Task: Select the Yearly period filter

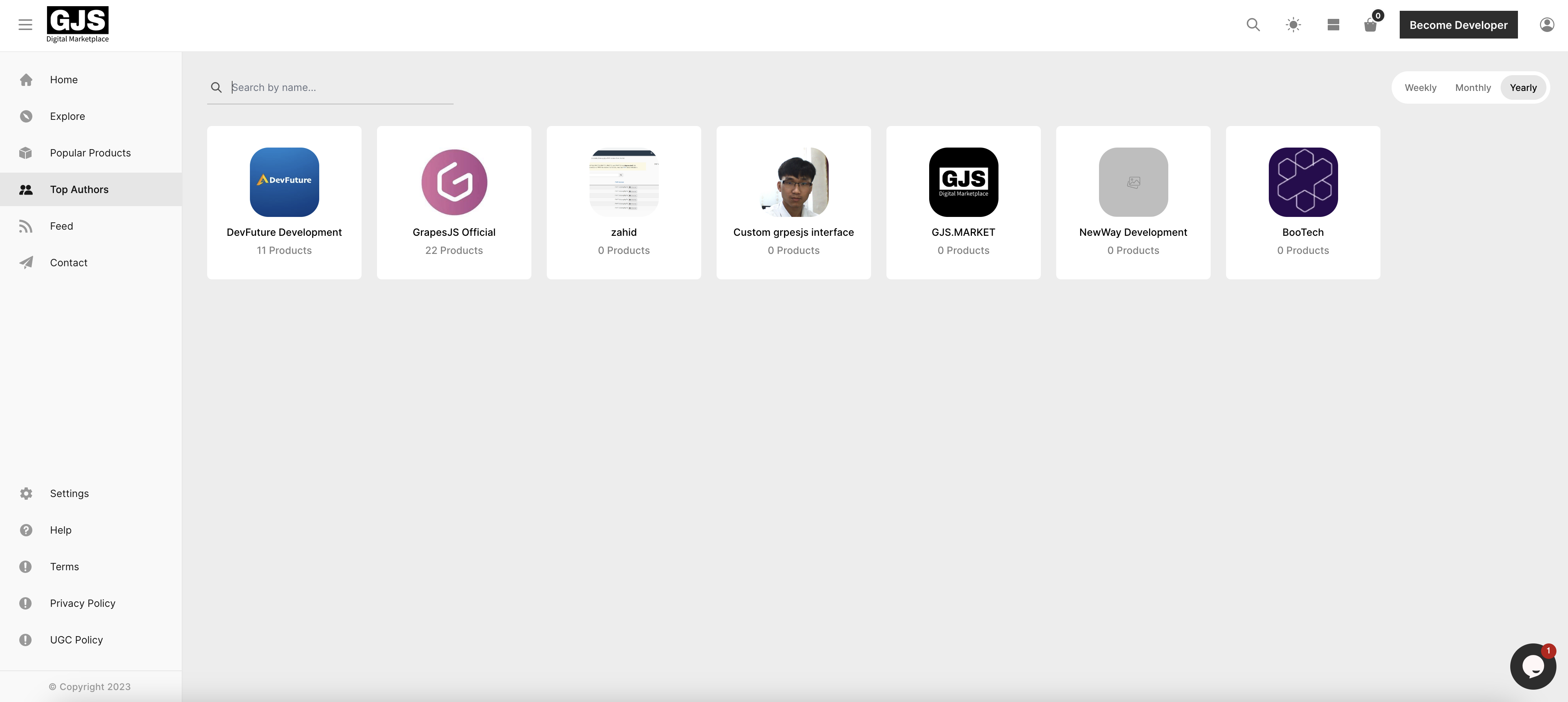Action: [x=1523, y=88]
